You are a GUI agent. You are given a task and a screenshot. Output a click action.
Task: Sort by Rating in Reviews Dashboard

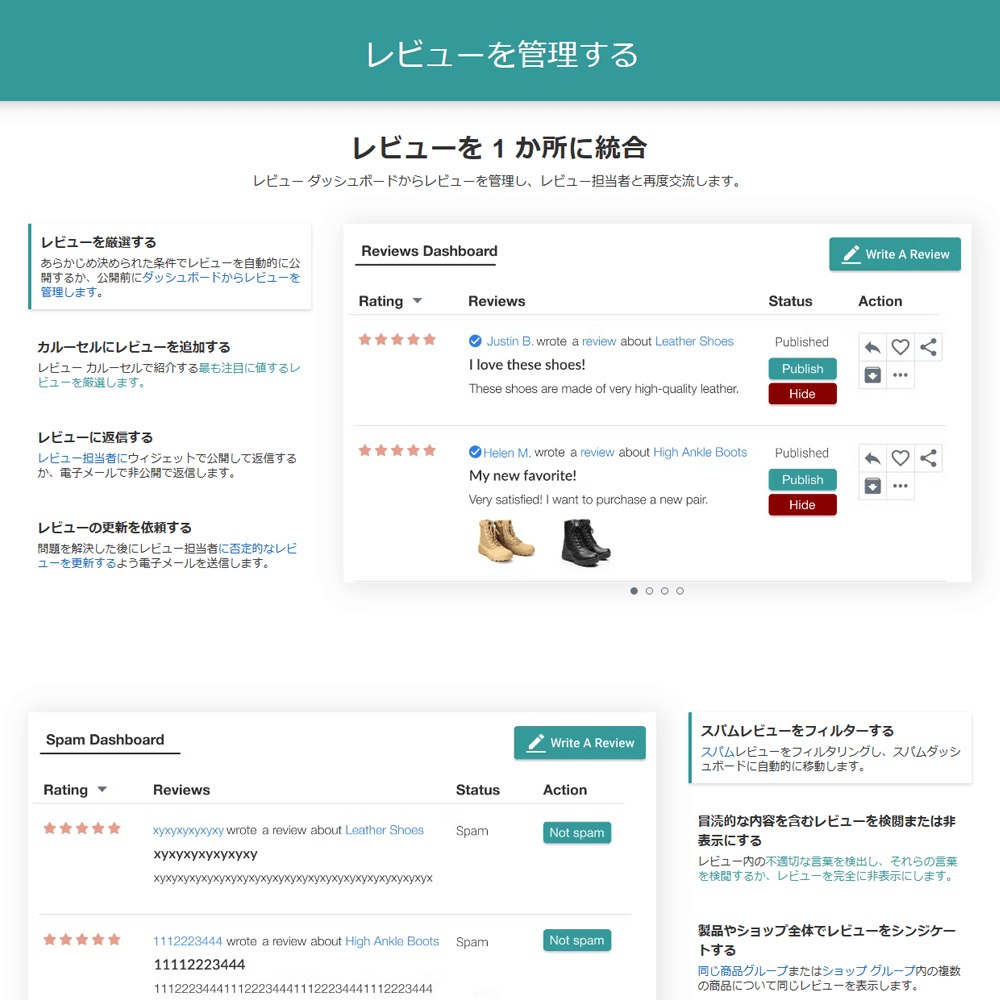pyautogui.click(x=417, y=301)
